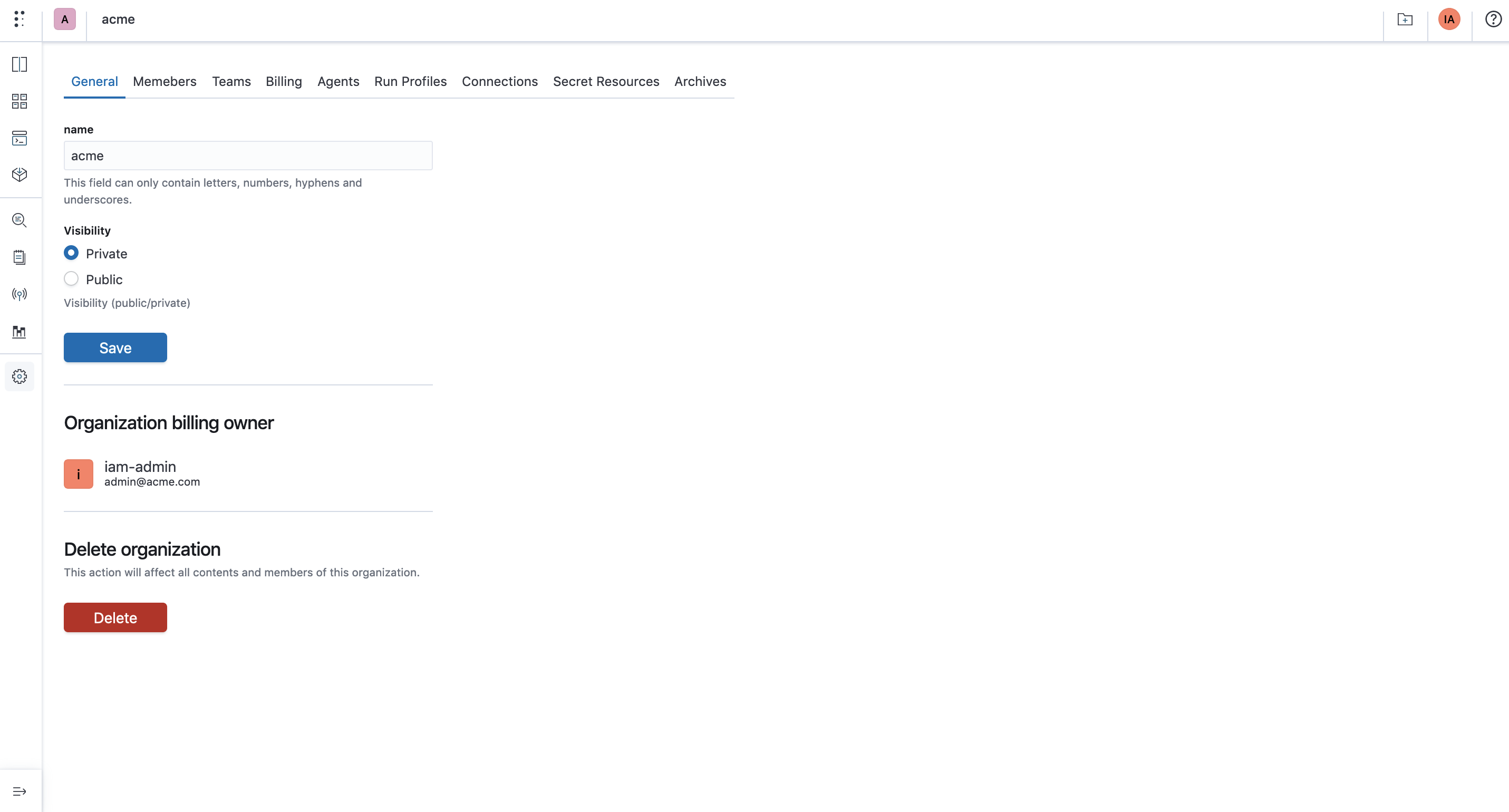Switch to the Teams tab
1509x812 pixels.
pyautogui.click(x=231, y=81)
